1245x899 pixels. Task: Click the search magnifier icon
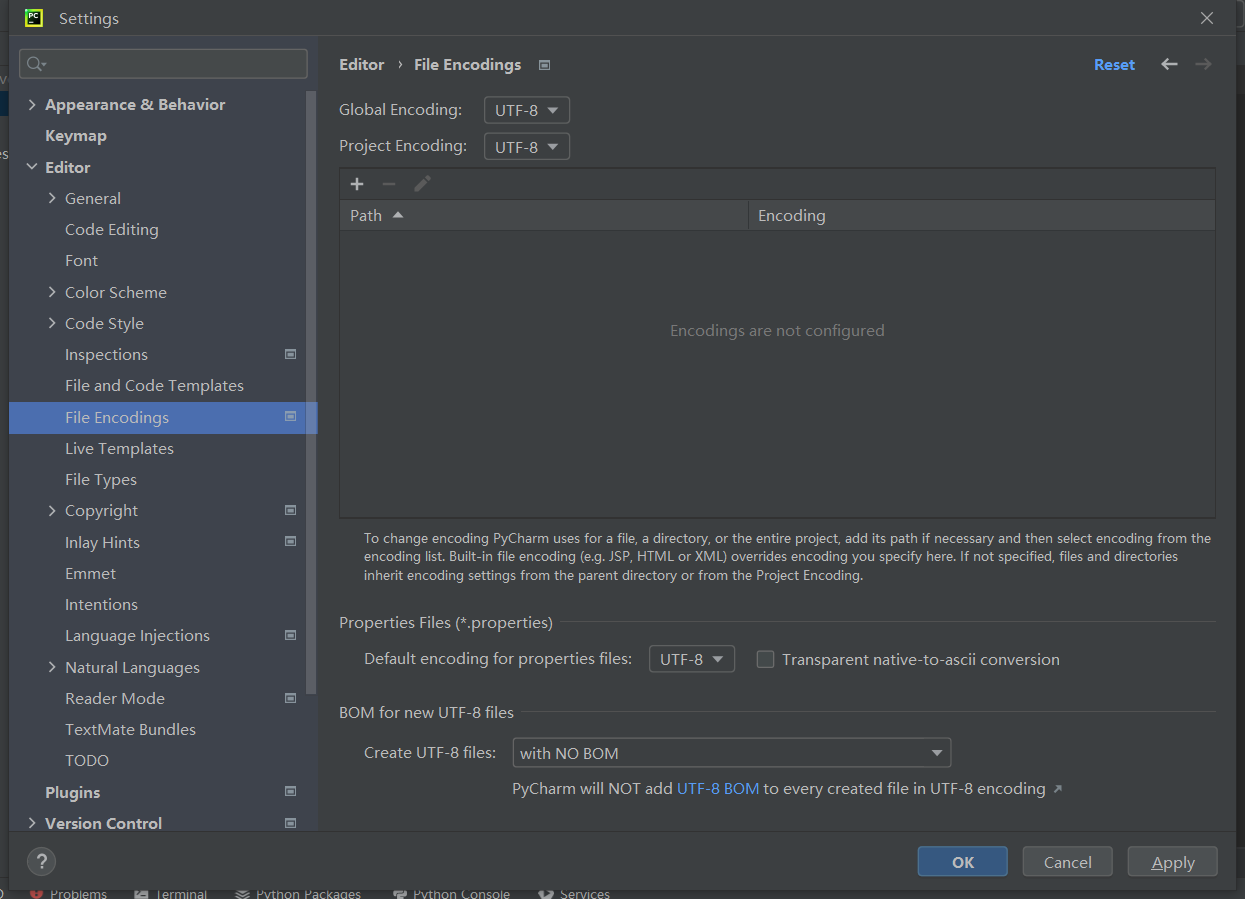point(35,64)
